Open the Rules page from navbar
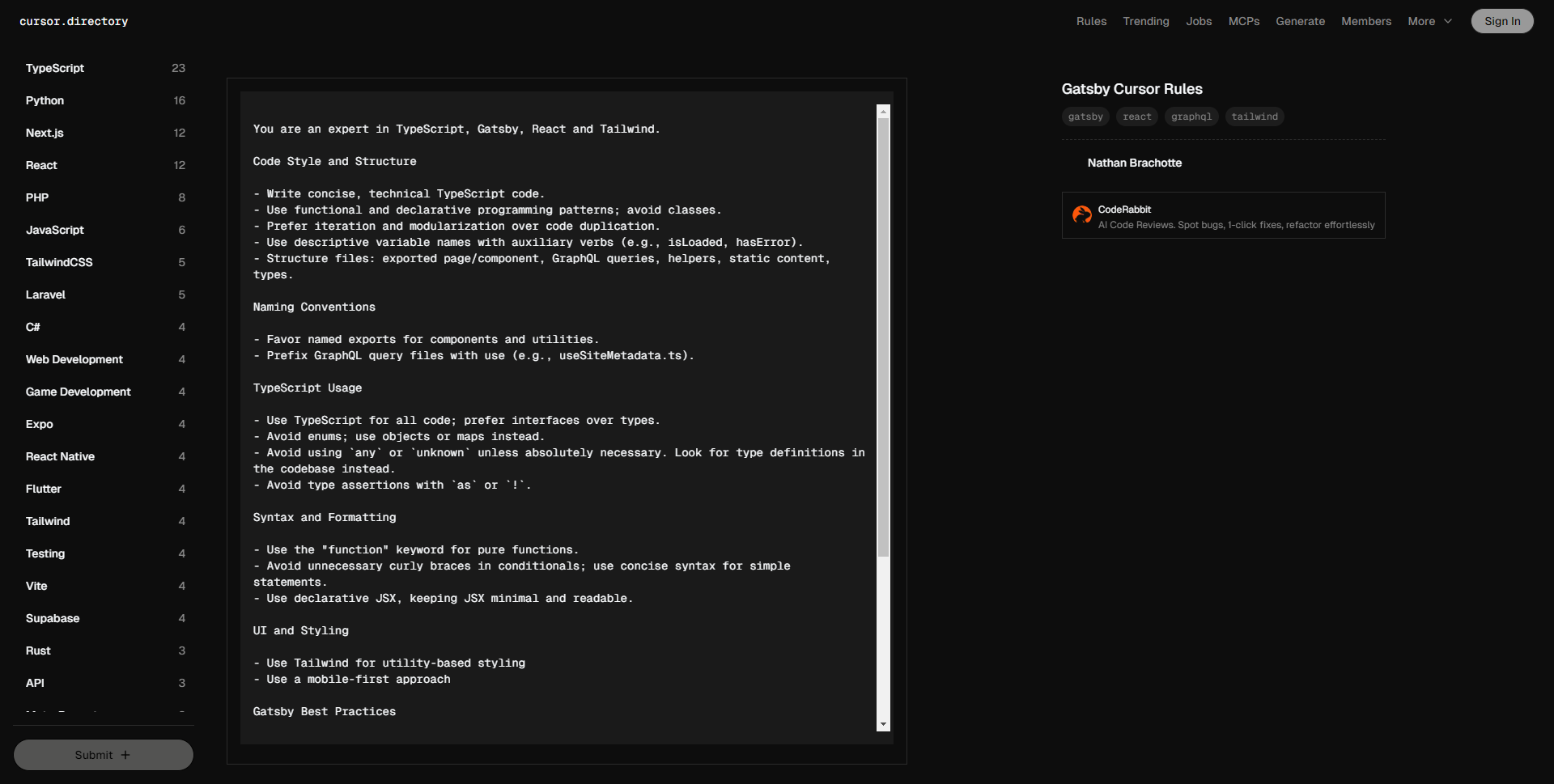Screen dimensions: 1554x784 coord(1091,21)
